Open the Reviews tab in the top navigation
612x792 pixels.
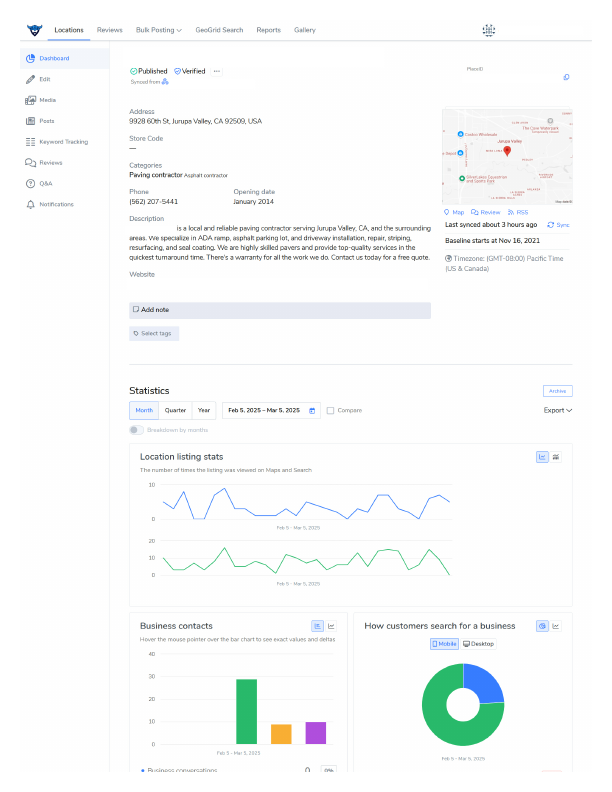click(x=110, y=30)
